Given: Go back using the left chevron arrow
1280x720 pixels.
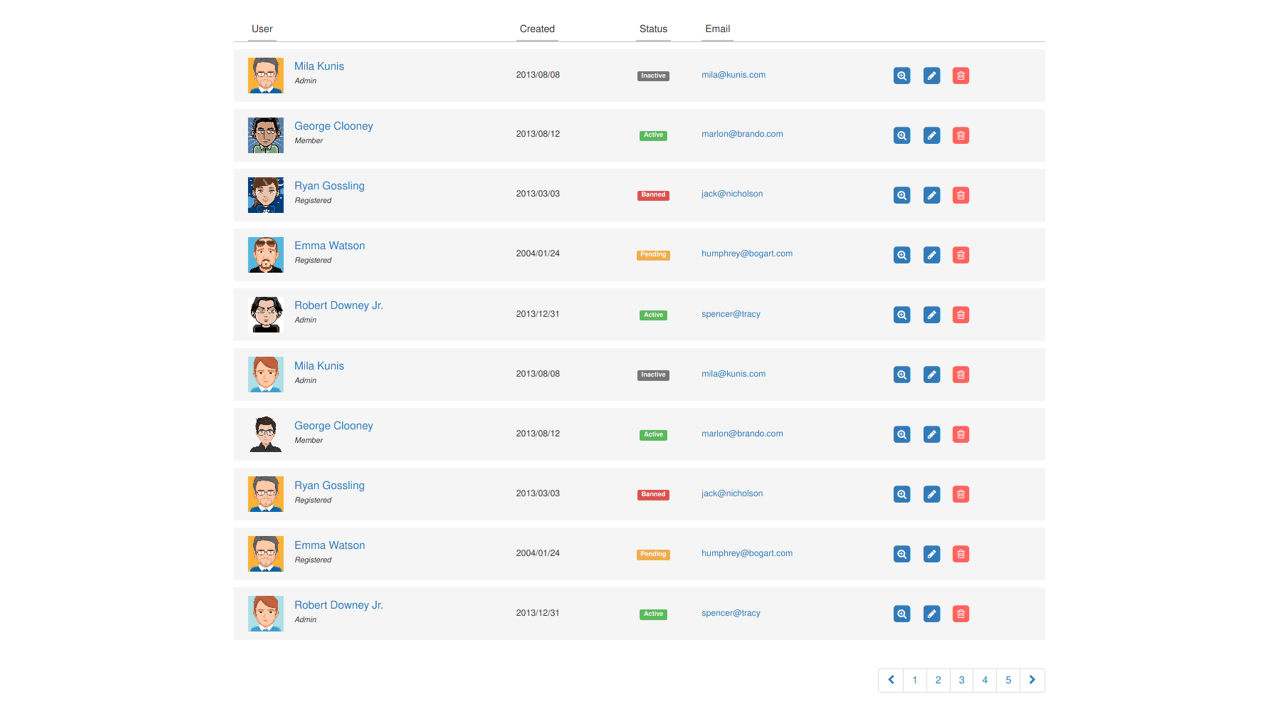Looking at the screenshot, I should coord(890,679).
